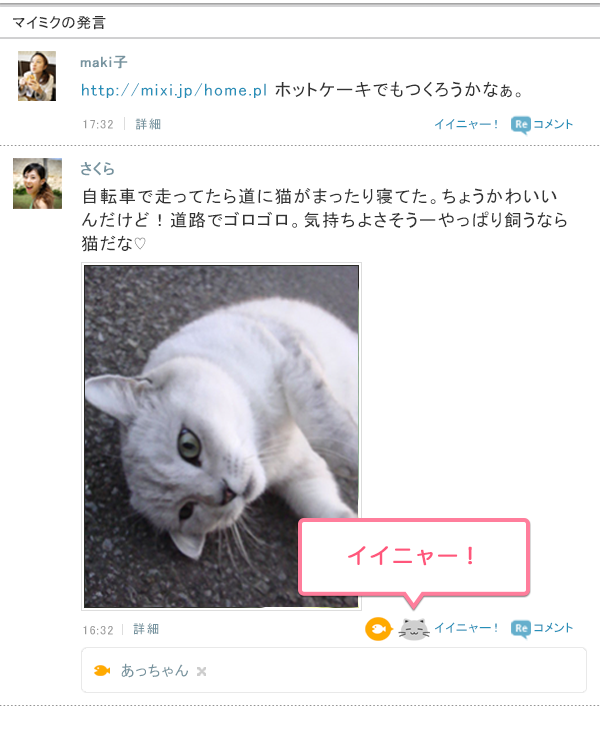600x750 pixels.
Task: Click the あっちゃん name in likes box
Action: [x=155, y=671]
